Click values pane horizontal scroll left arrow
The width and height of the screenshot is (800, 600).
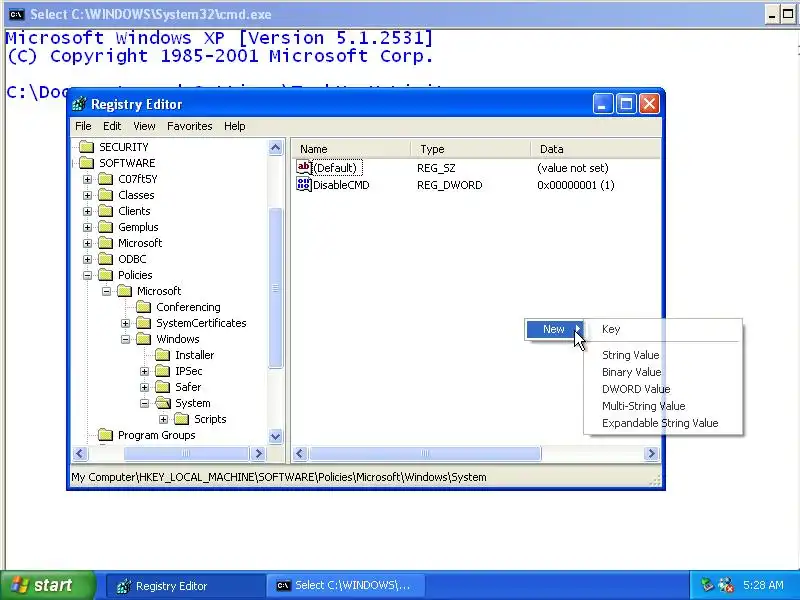click(300, 454)
